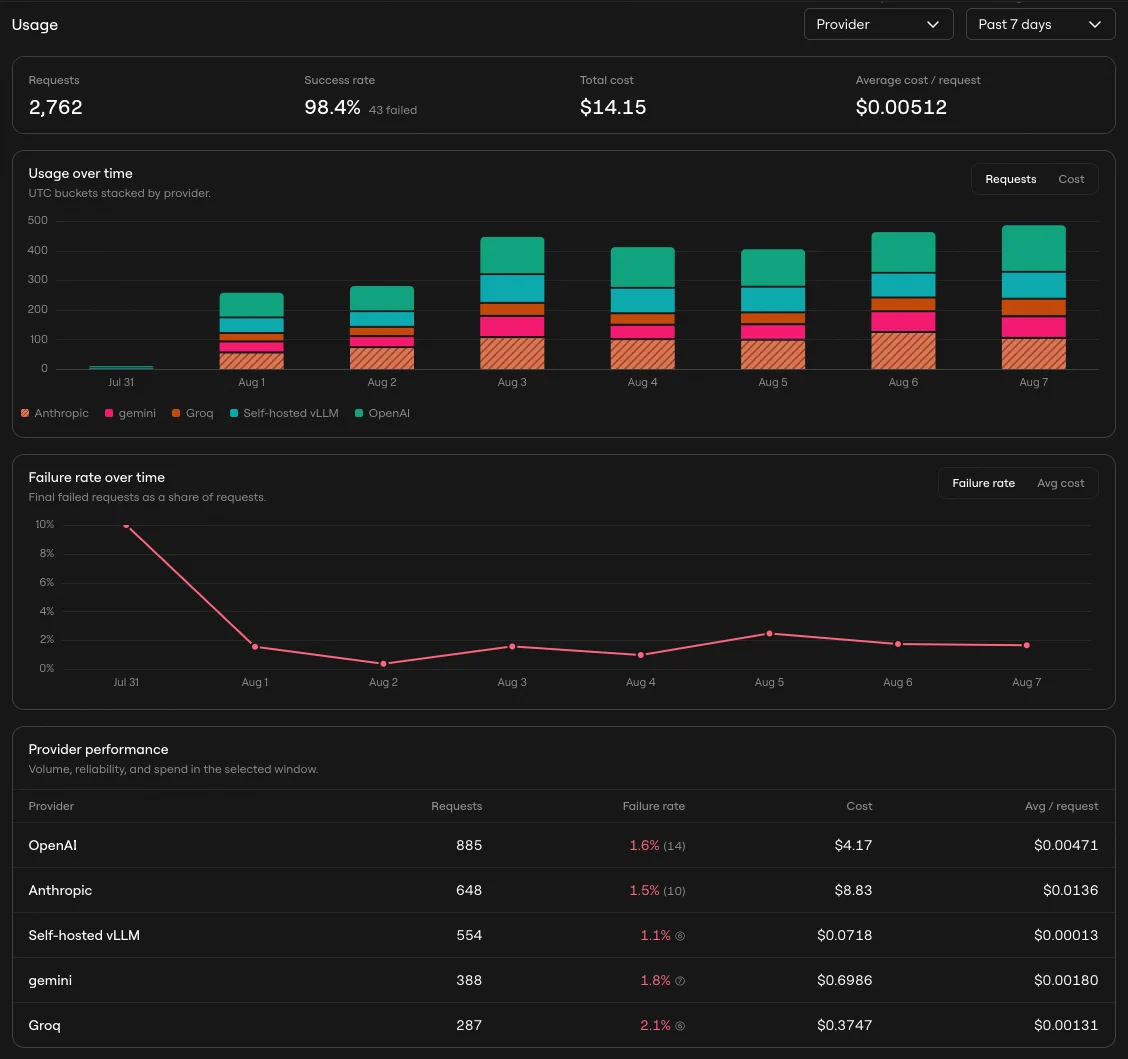Open the Past 7 days range dropdown
The image size is (1128, 1059).
tap(1040, 24)
